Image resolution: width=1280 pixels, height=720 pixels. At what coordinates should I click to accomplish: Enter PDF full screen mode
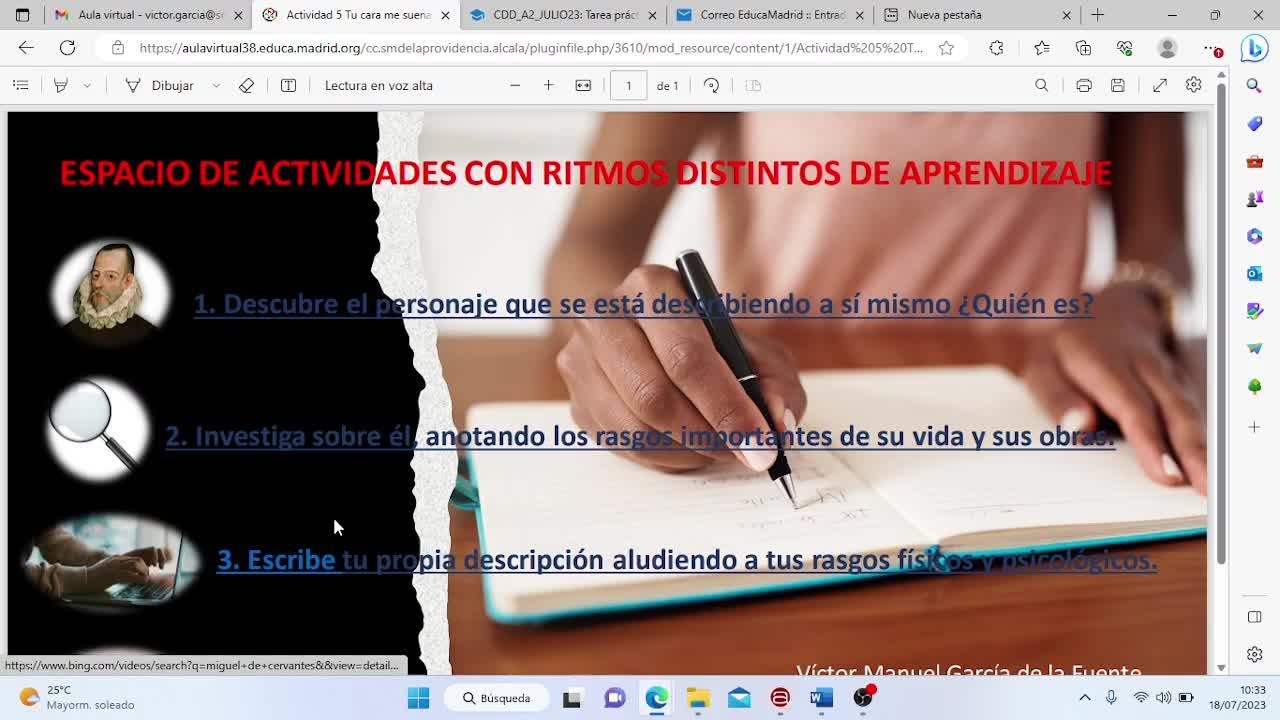1160,85
